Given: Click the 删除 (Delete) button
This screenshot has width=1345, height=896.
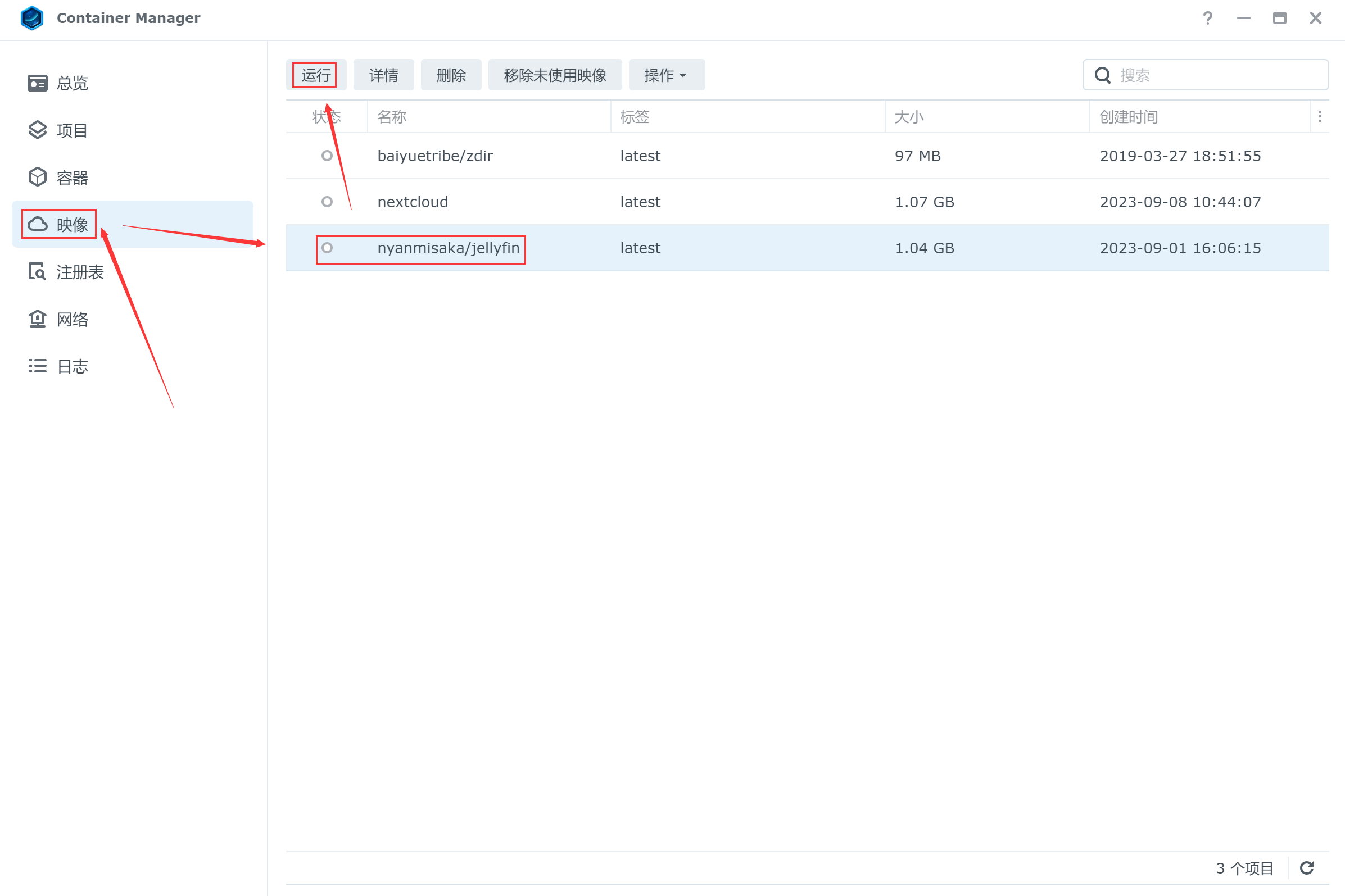Looking at the screenshot, I should click(x=450, y=75).
